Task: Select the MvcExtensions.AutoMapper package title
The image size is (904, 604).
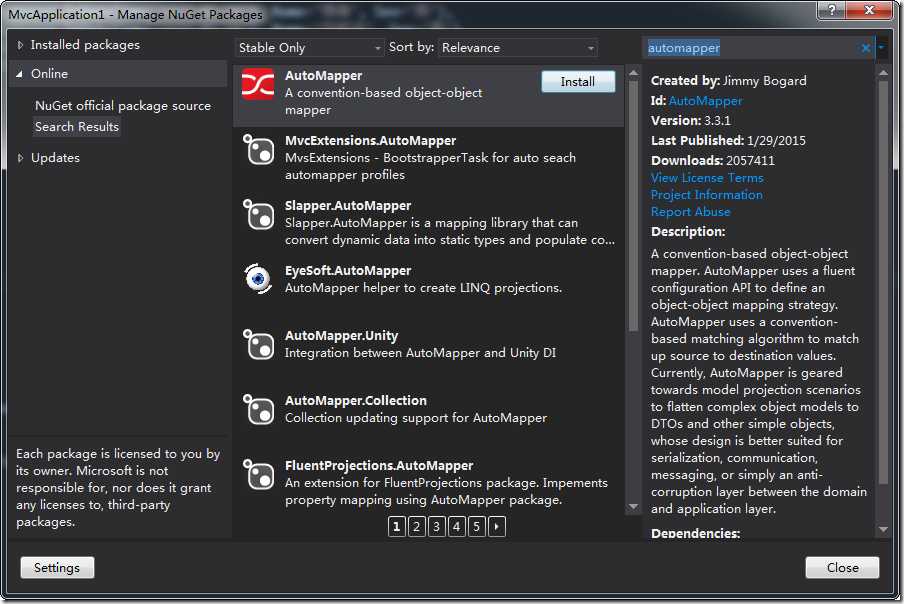Action: [x=370, y=141]
